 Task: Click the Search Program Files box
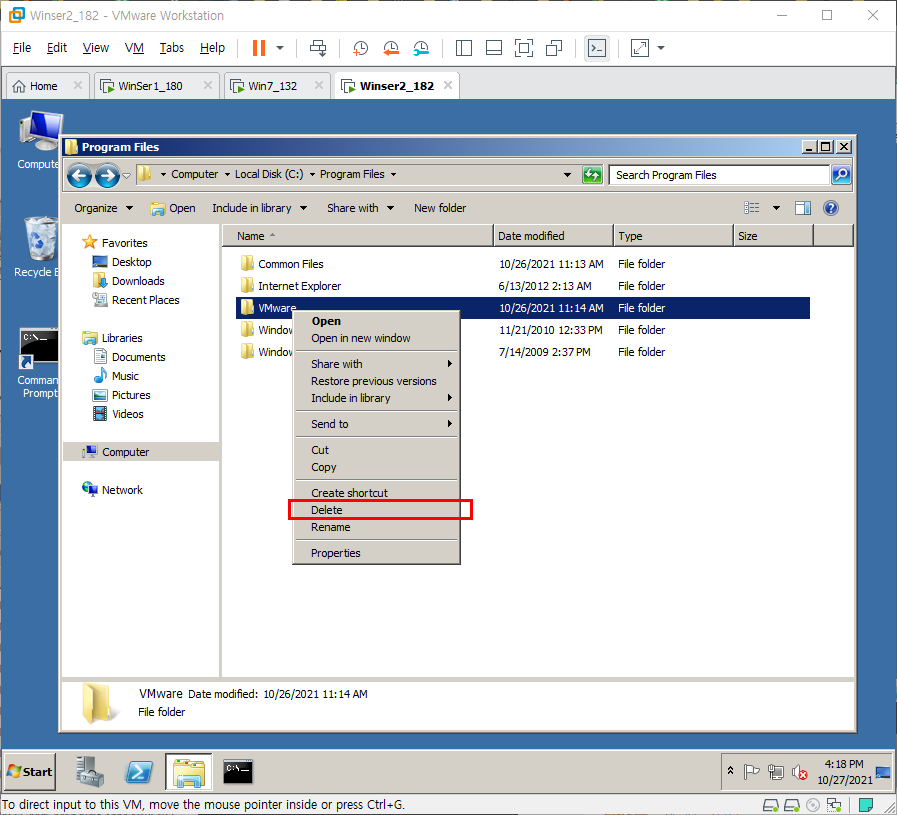tap(719, 175)
